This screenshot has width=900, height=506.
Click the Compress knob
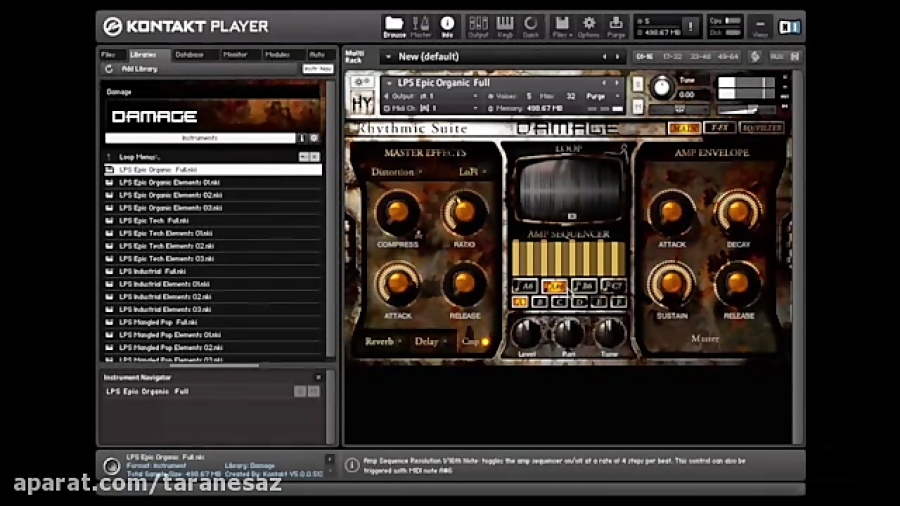(x=397, y=212)
